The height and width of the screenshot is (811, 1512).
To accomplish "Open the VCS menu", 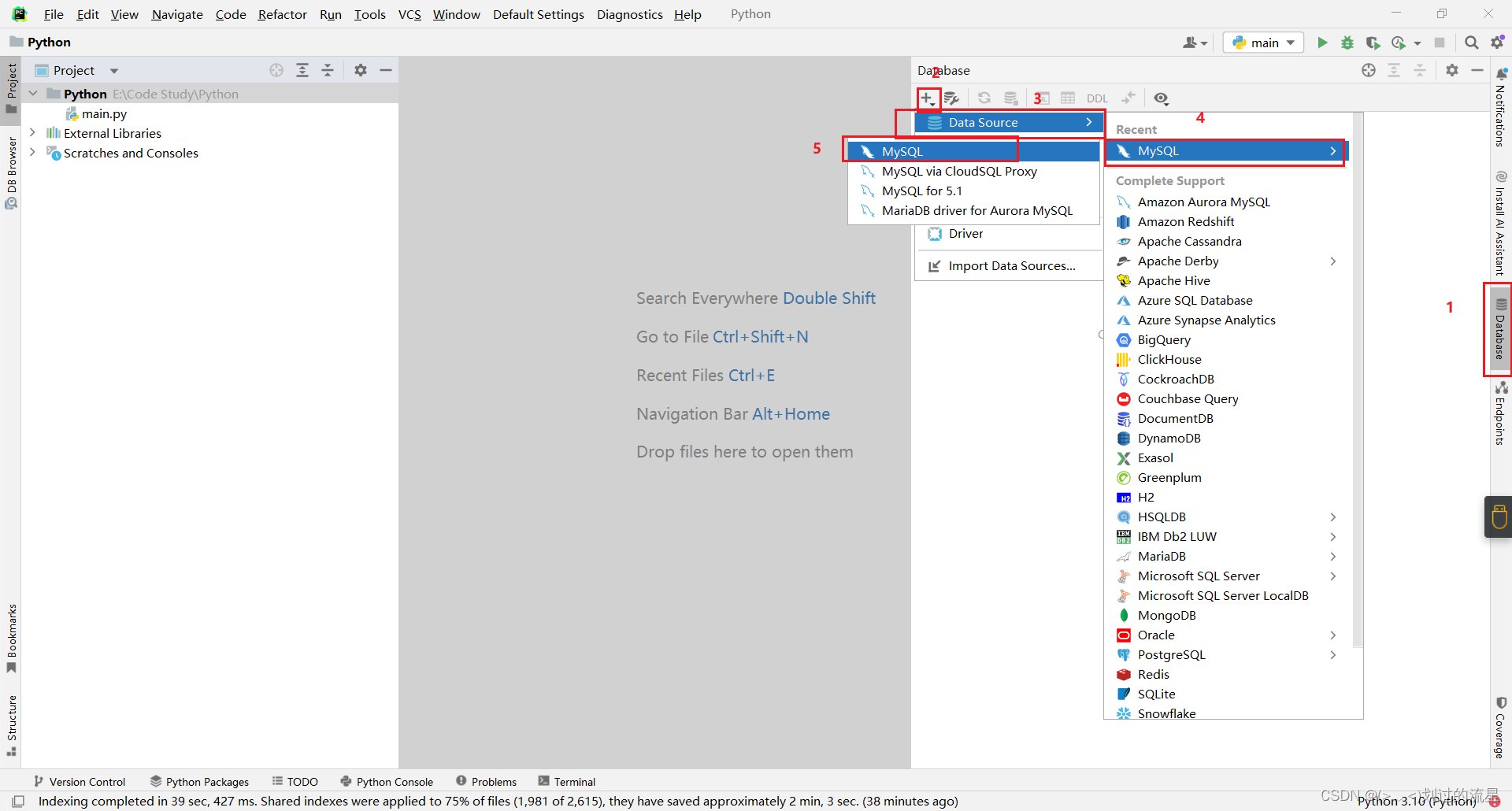I will click(409, 14).
